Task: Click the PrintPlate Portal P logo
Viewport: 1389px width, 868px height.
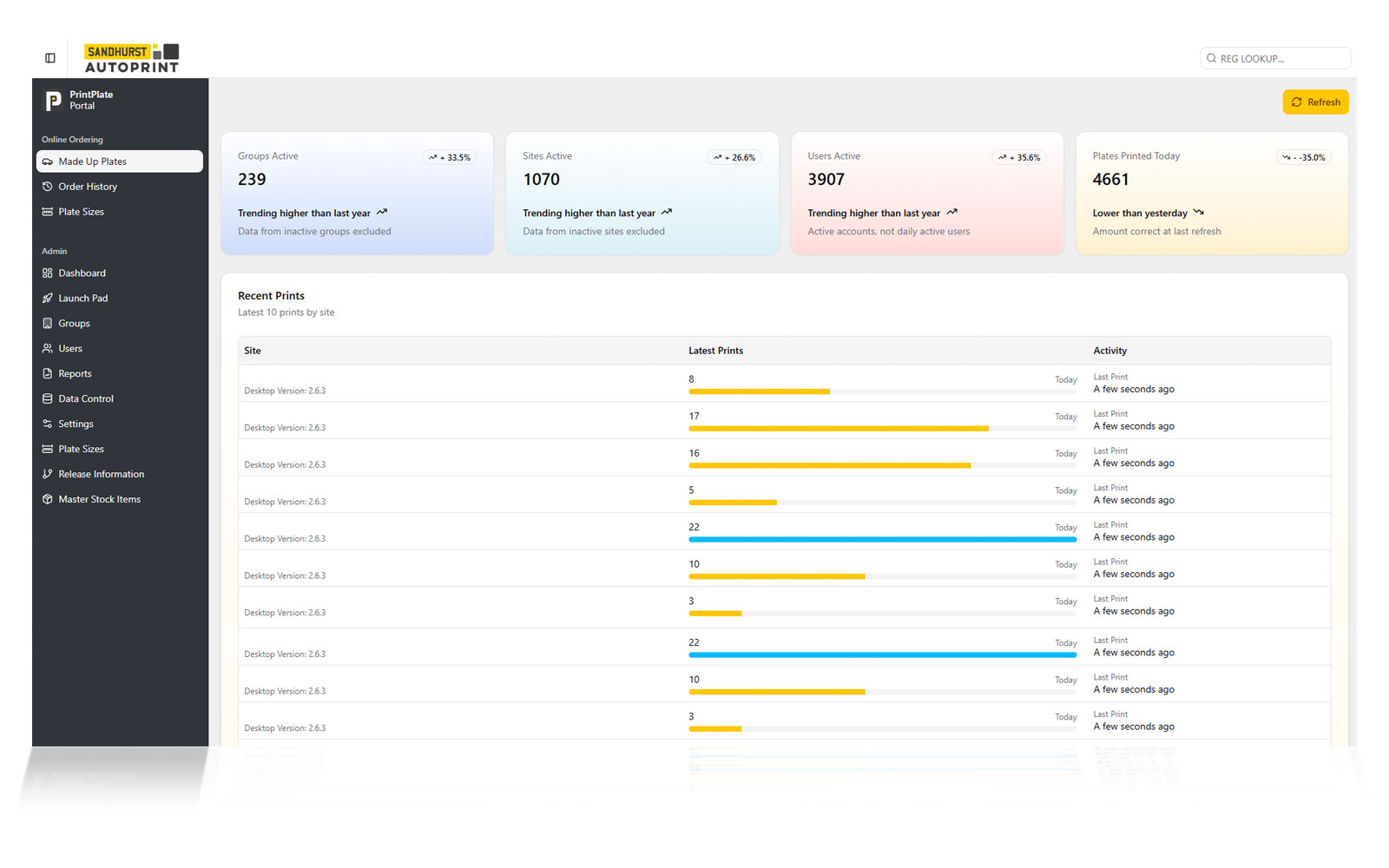Action: pyautogui.click(x=54, y=101)
